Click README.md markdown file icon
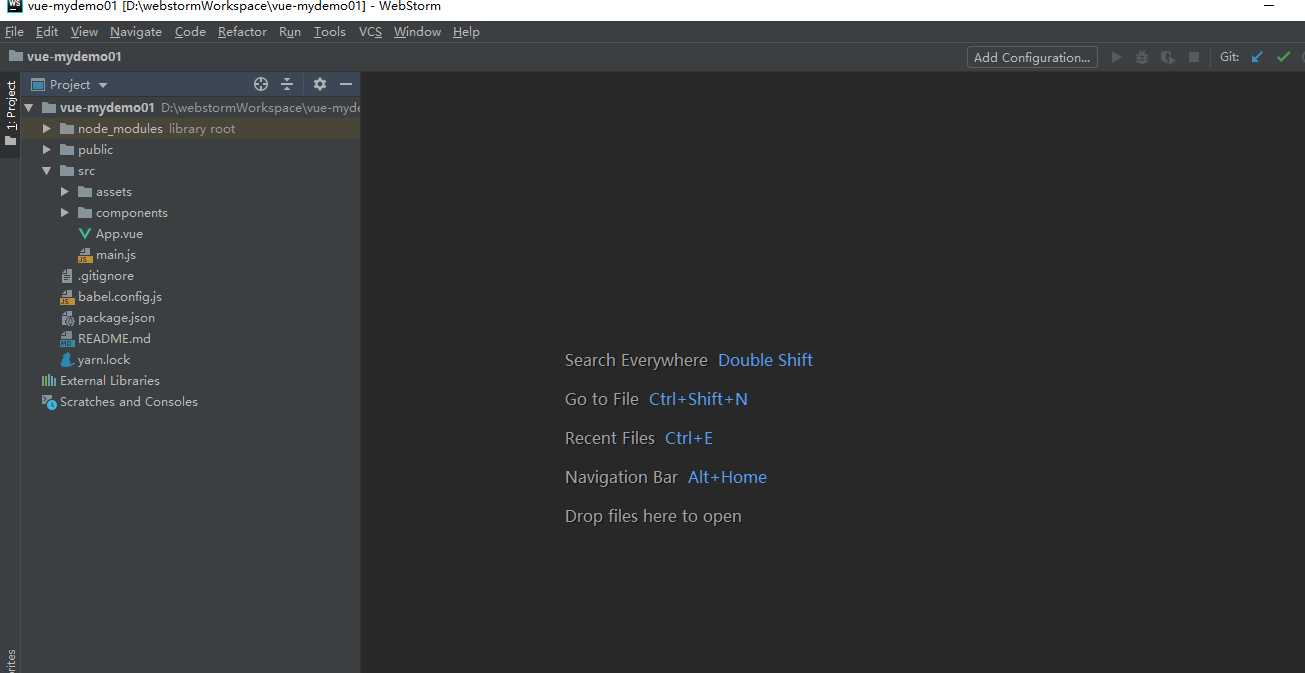 (x=67, y=339)
